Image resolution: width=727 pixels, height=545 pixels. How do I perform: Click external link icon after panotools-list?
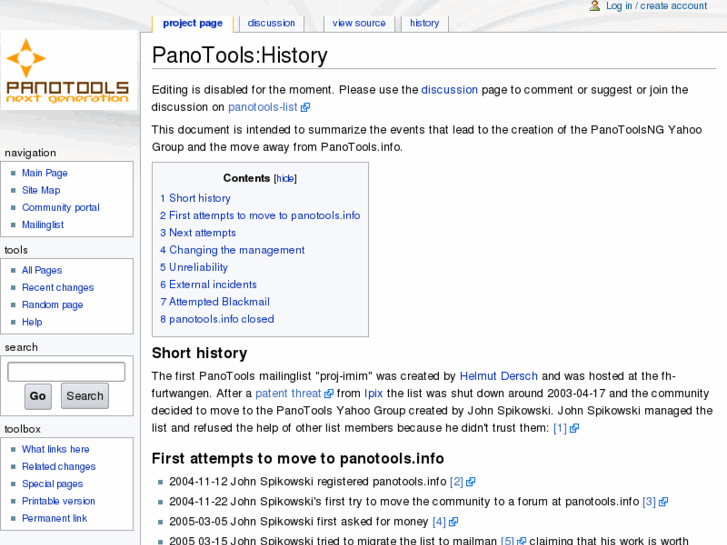[305, 108]
